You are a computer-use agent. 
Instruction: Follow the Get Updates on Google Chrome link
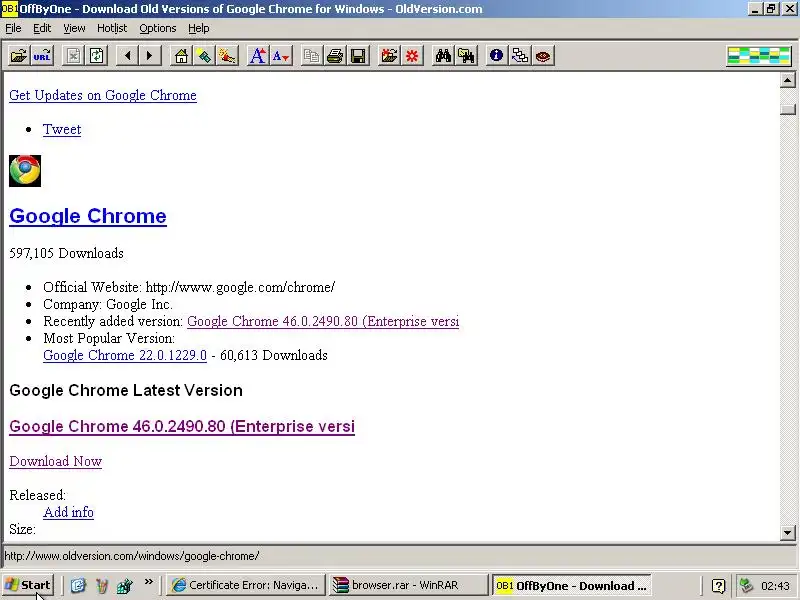coord(103,95)
